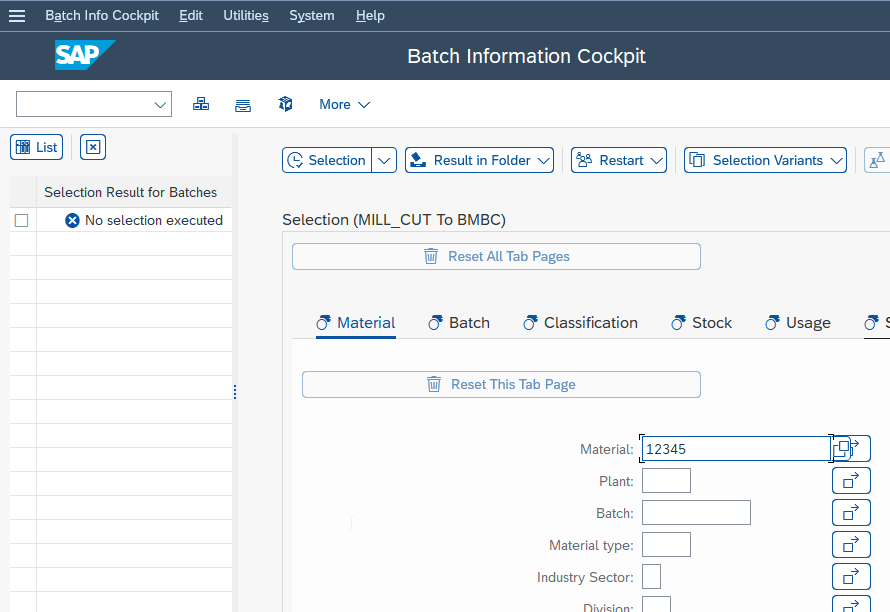Execute the Selection button
Image resolution: width=890 pixels, height=612 pixels.
(x=327, y=160)
